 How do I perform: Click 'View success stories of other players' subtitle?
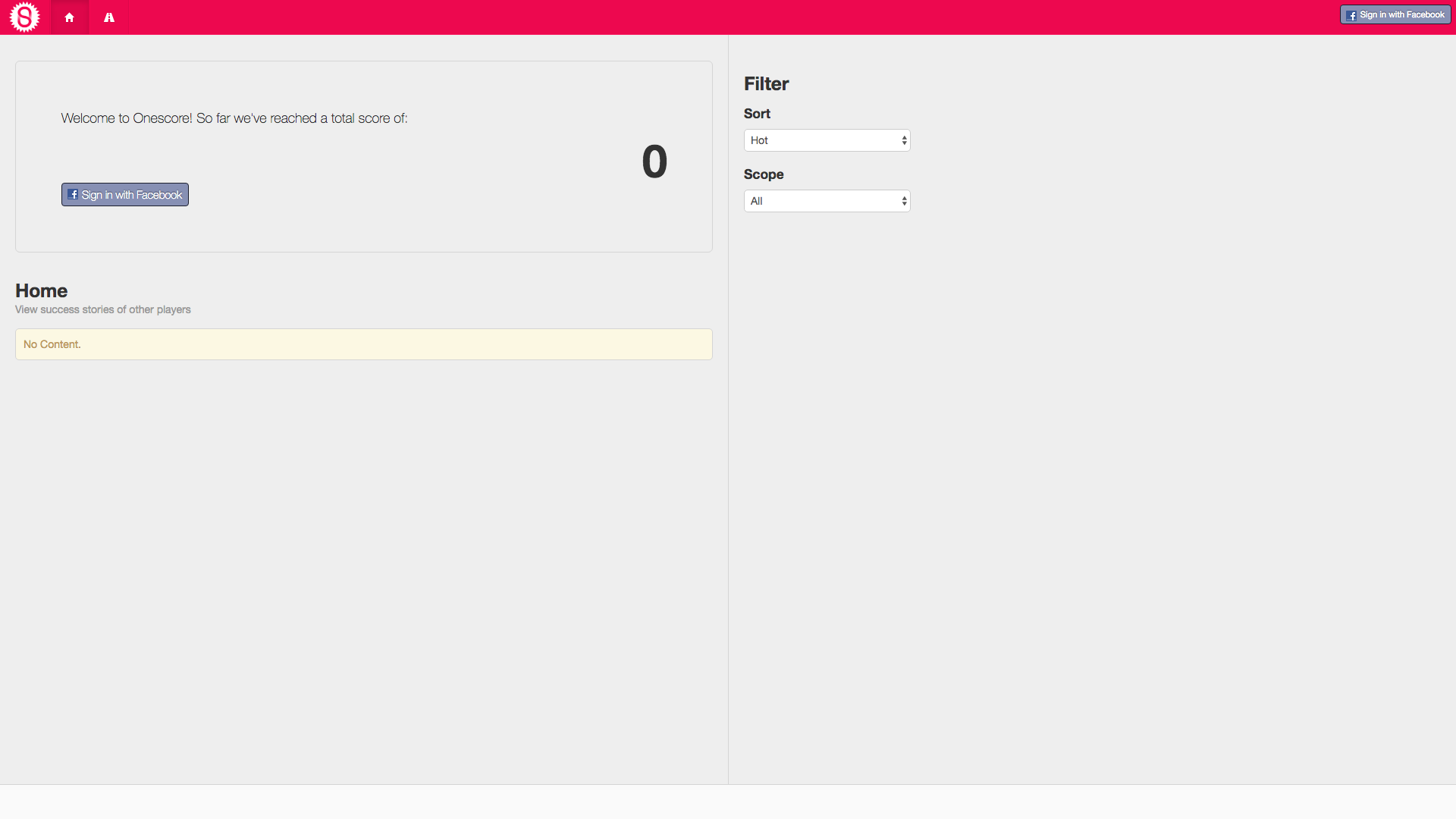(x=103, y=309)
